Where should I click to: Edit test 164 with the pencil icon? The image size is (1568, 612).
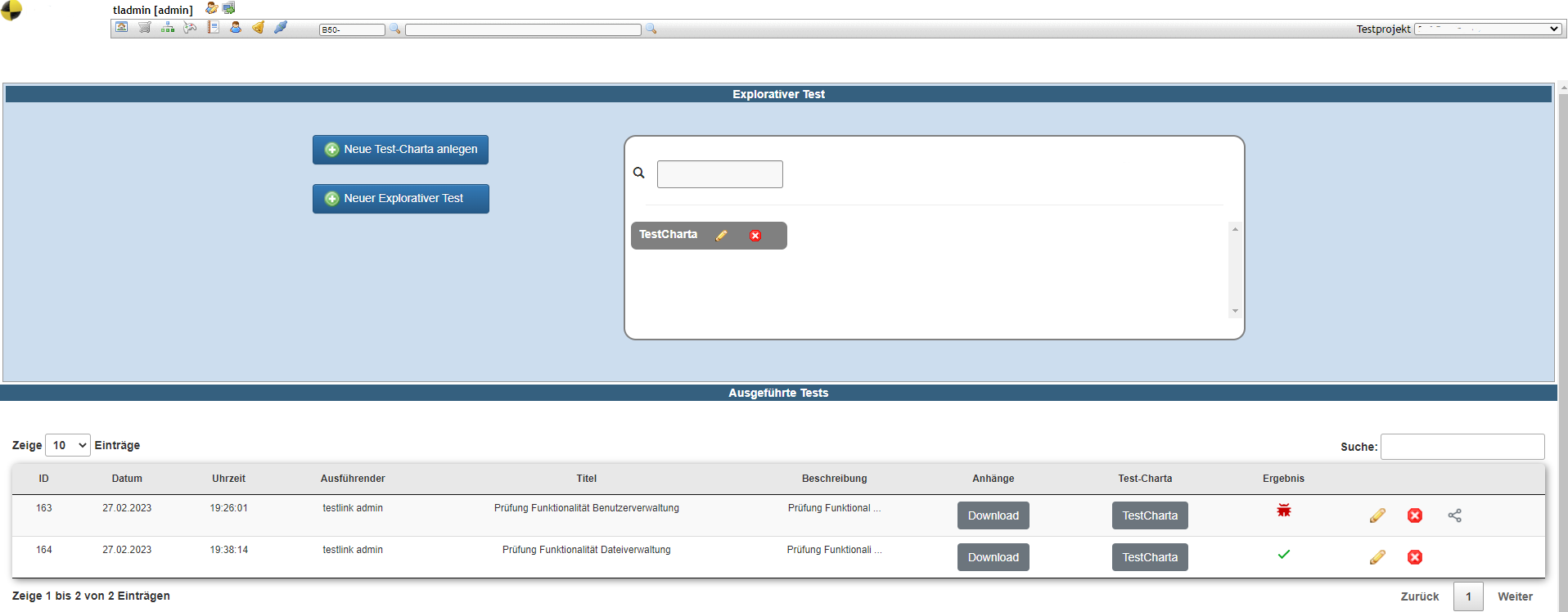tap(1377, 557)
